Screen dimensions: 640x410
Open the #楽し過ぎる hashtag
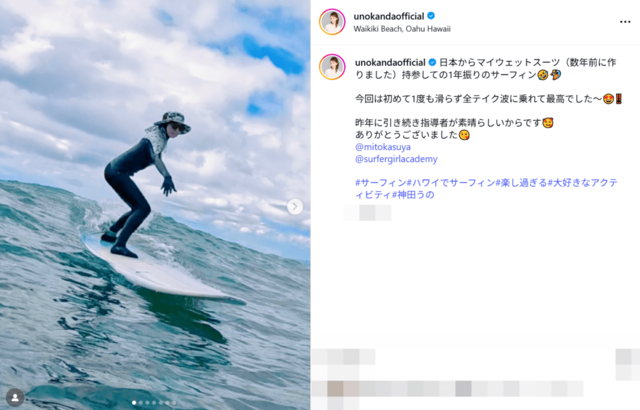point(521,183)
